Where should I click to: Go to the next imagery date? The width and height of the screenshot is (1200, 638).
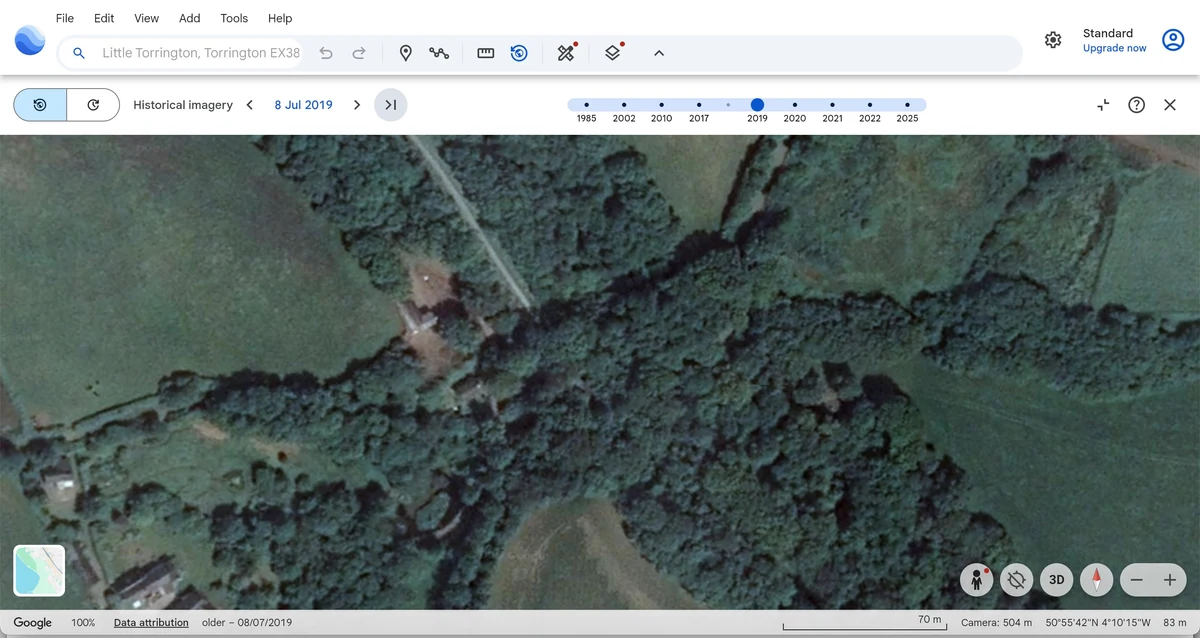coord(357,105)
